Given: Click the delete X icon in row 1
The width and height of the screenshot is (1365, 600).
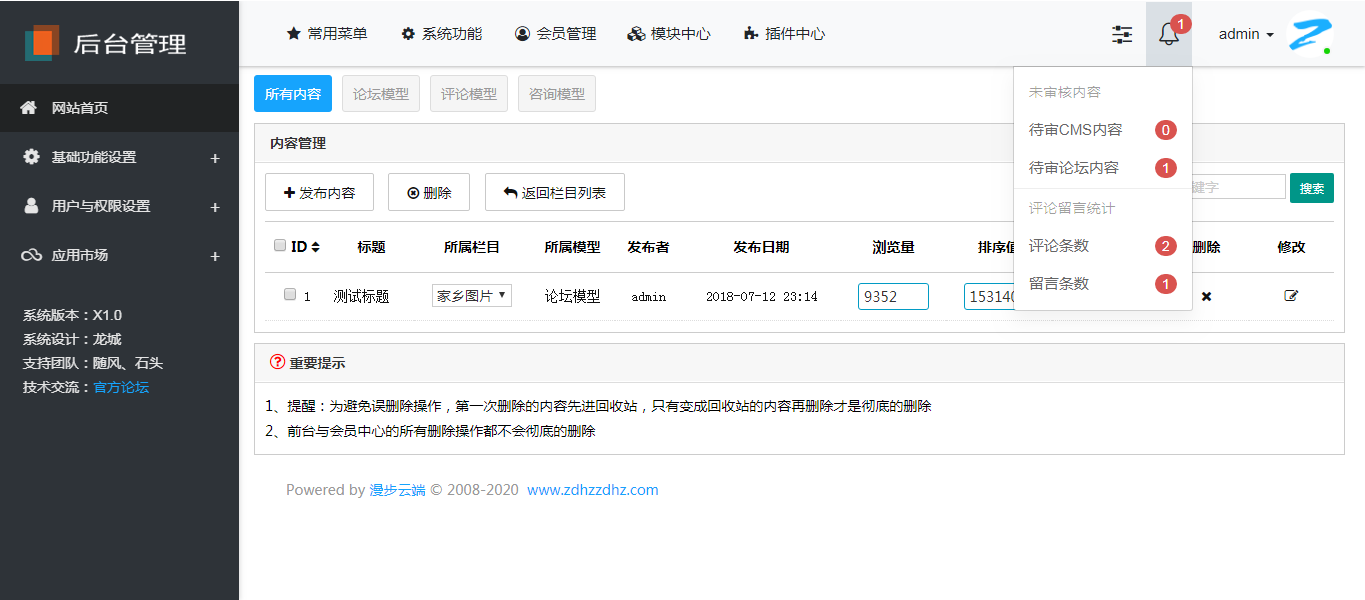Looking at the screenshot, I should (1206, 296).
